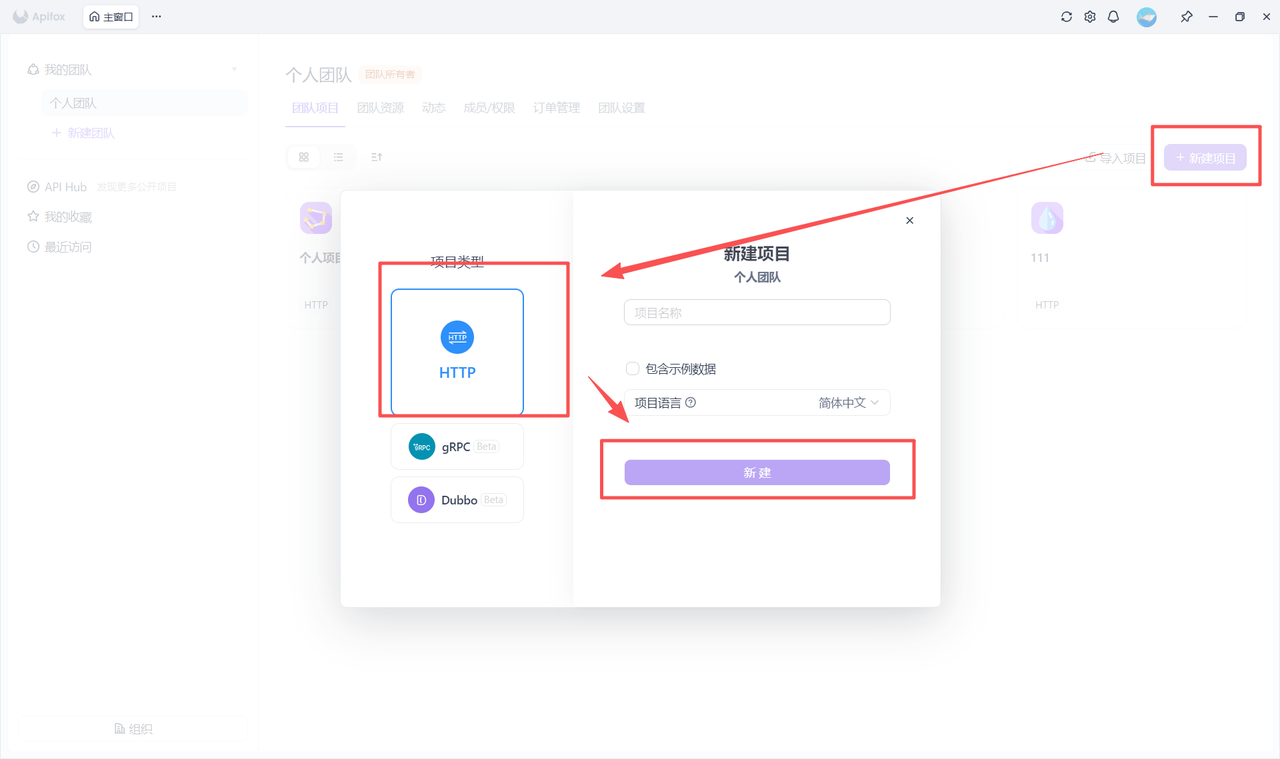1280x759 pixels.
Task: Click 组织 at the sidebar bottom
Action: [x=134, y=729]
